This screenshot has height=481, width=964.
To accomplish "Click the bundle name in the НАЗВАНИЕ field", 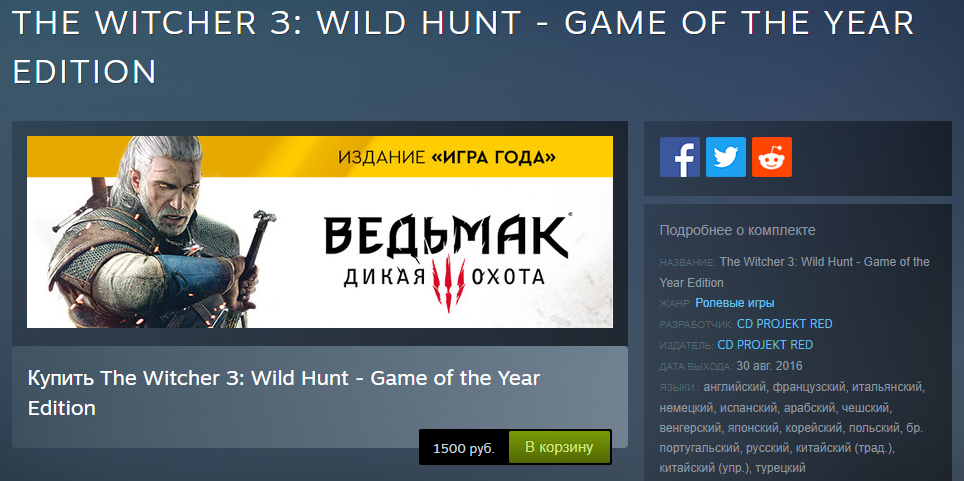I will [794, 272].
